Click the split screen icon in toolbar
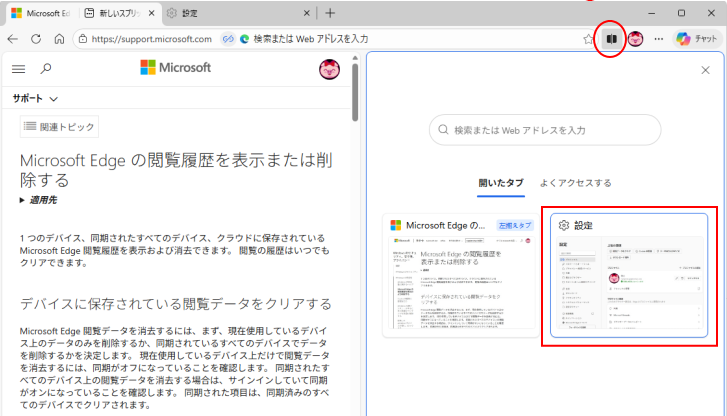The width and height of the screenshot is (727, 416). coord(612,39)
